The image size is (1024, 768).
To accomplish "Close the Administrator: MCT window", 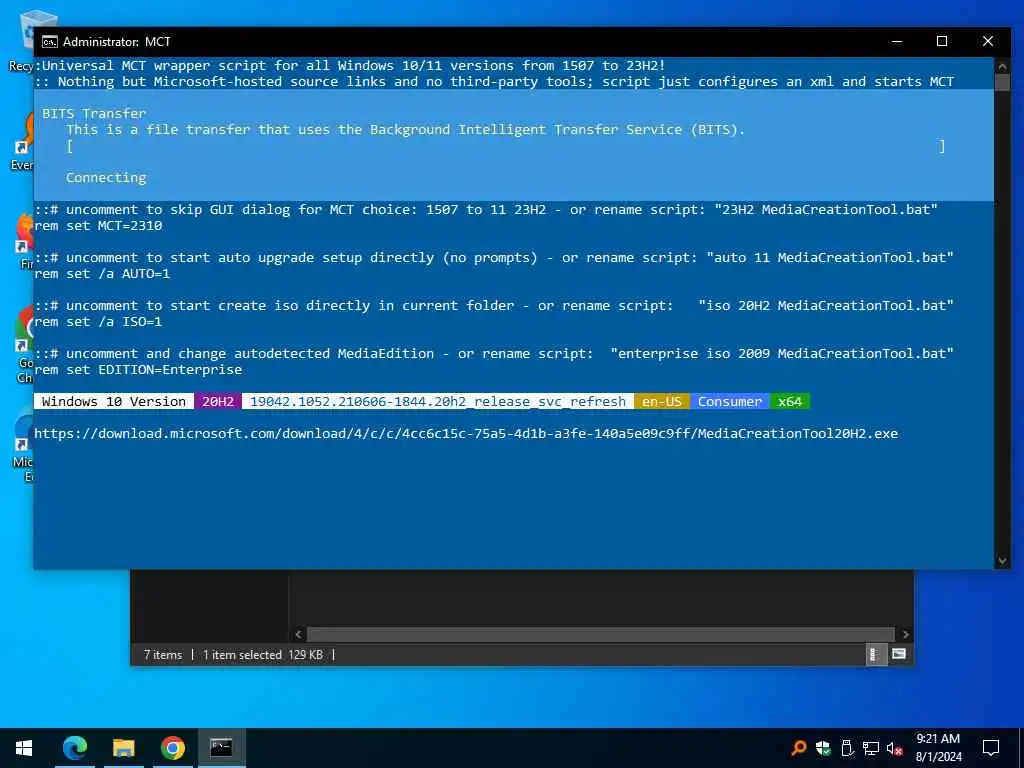I will (x=987, y=42).
